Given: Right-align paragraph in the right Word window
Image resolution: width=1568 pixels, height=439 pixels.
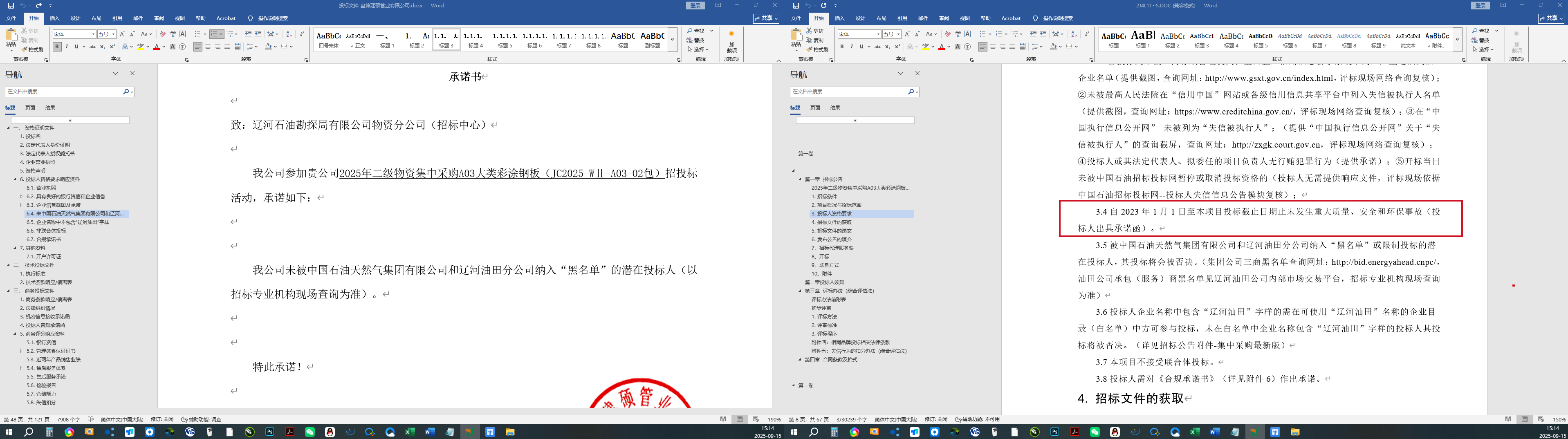Looking at the screenshot, I should click(x=1003, y=46).
